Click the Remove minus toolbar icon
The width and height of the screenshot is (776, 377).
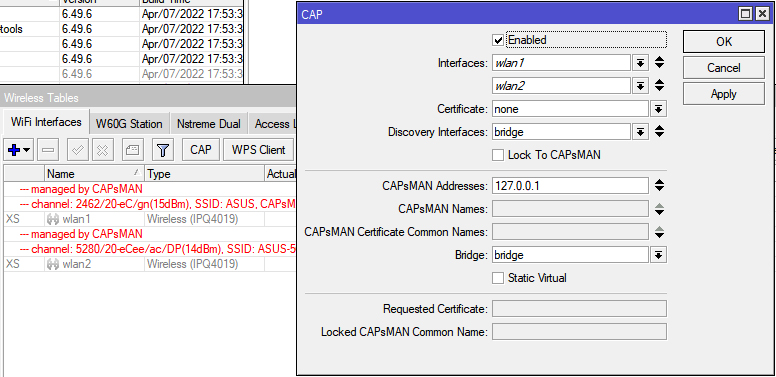[x=48, y=150]
